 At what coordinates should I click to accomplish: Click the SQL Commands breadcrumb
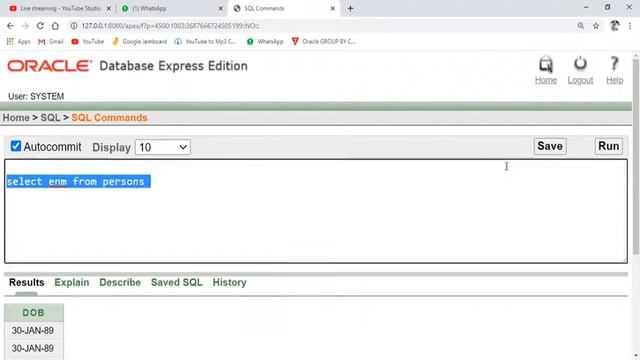tap(109, 118)
